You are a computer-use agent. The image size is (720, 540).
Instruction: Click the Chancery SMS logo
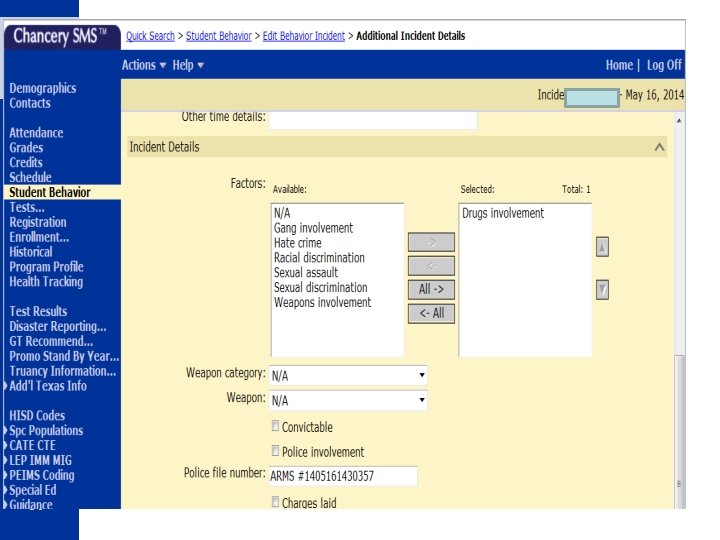click(60, 36)
